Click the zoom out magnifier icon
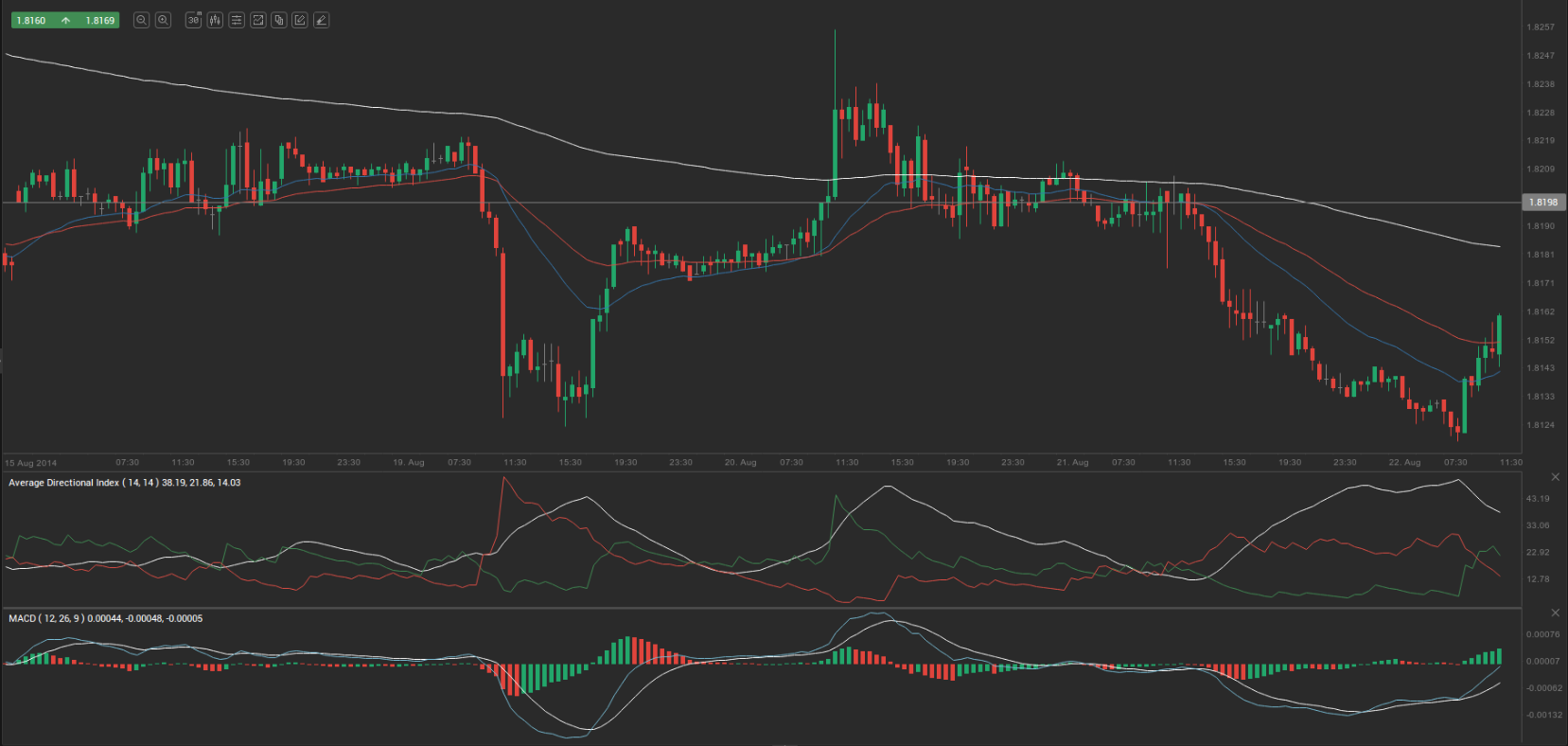This screenshot has height=746, width=1568. 141,20
